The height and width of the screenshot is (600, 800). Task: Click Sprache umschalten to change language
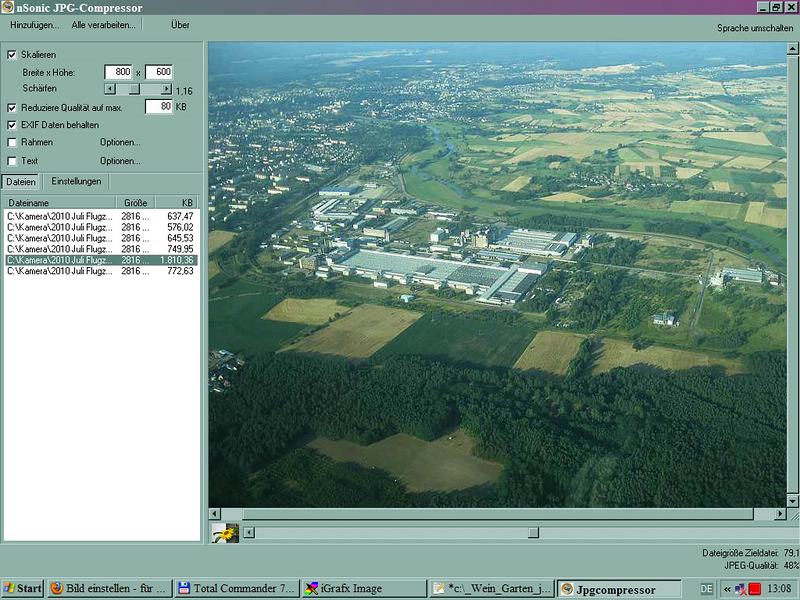[x=754, y=28]
